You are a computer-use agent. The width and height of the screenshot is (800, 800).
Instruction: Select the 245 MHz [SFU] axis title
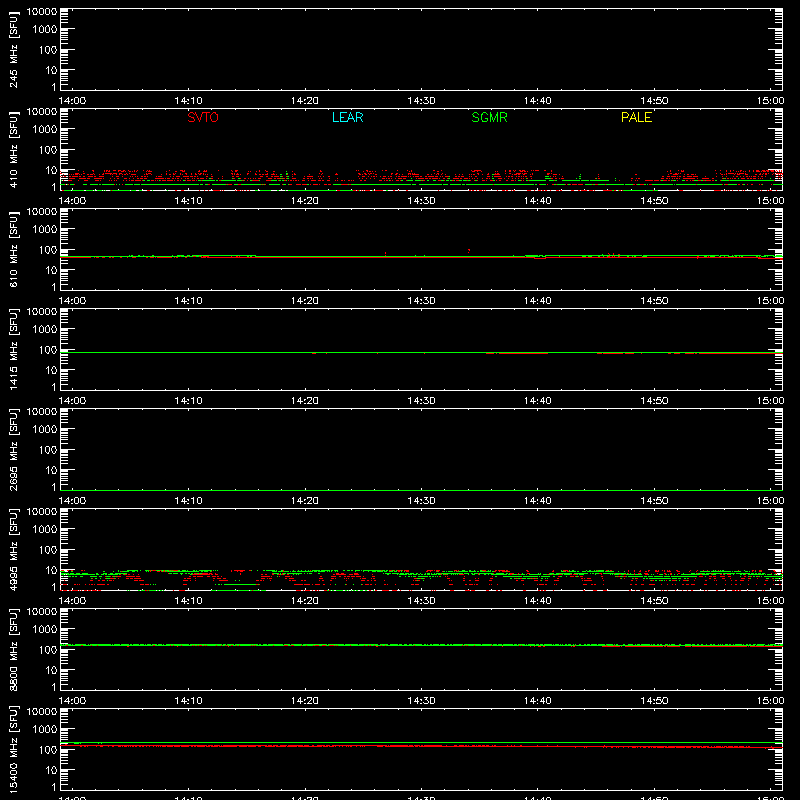click(x=14, y=49)
